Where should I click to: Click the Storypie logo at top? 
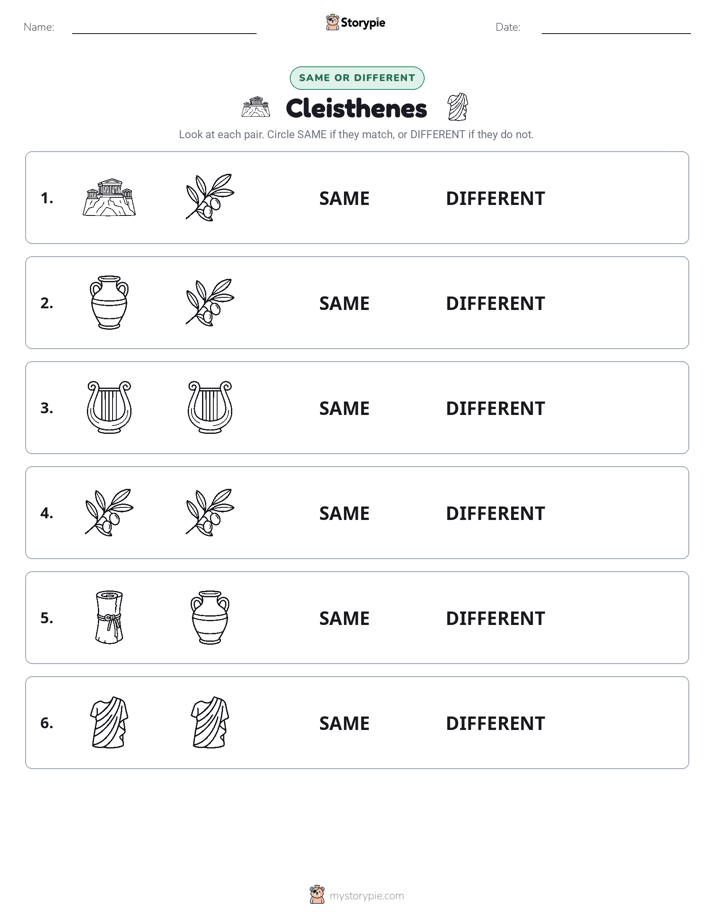coord(355,22)
